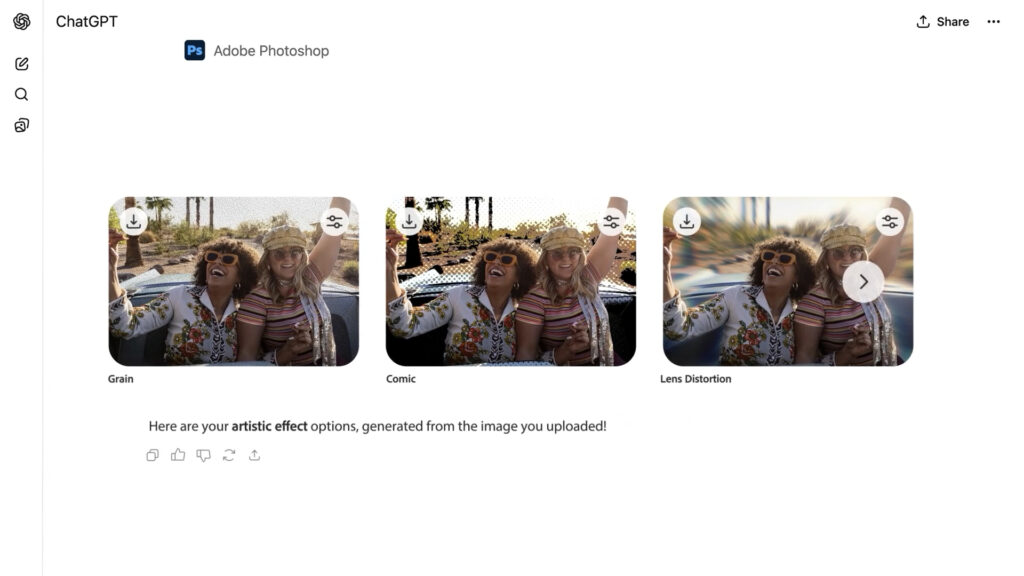
Task: Mark the response with thumbs up
Action: 178,455
